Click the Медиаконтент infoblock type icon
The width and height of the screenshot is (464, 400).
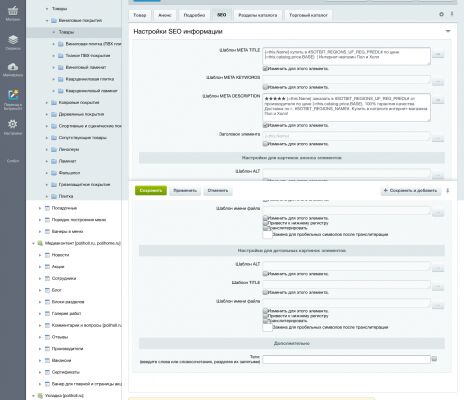pos(40,243)
